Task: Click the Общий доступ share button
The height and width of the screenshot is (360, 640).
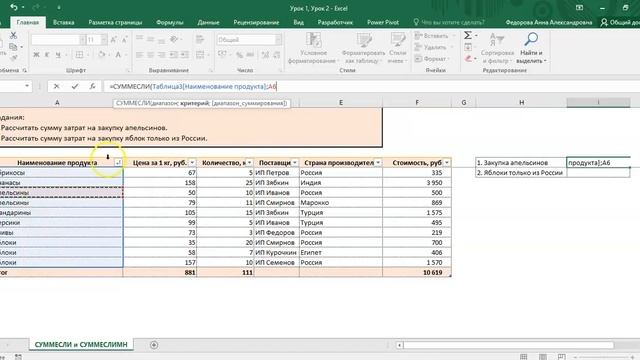Action: click(x=620, y=22)
